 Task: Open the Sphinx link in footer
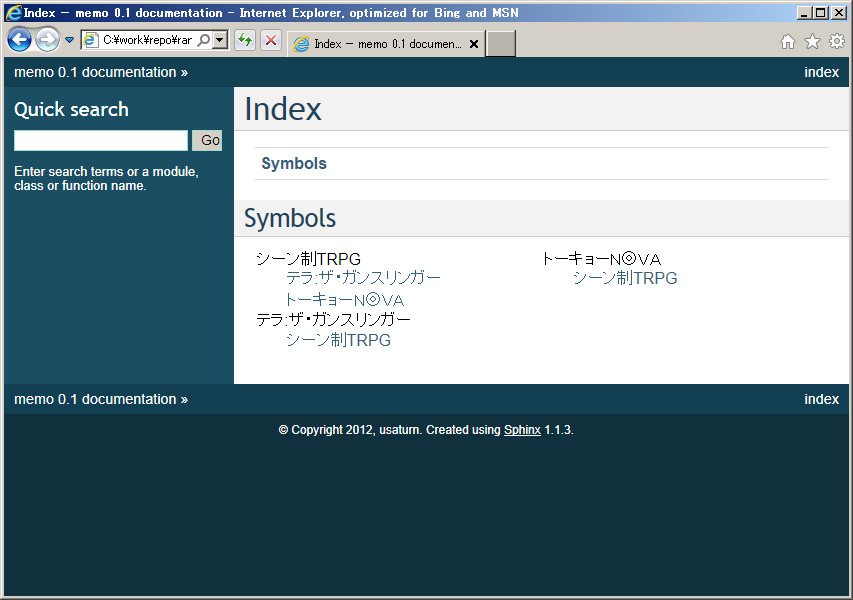(x=522, y=430)
